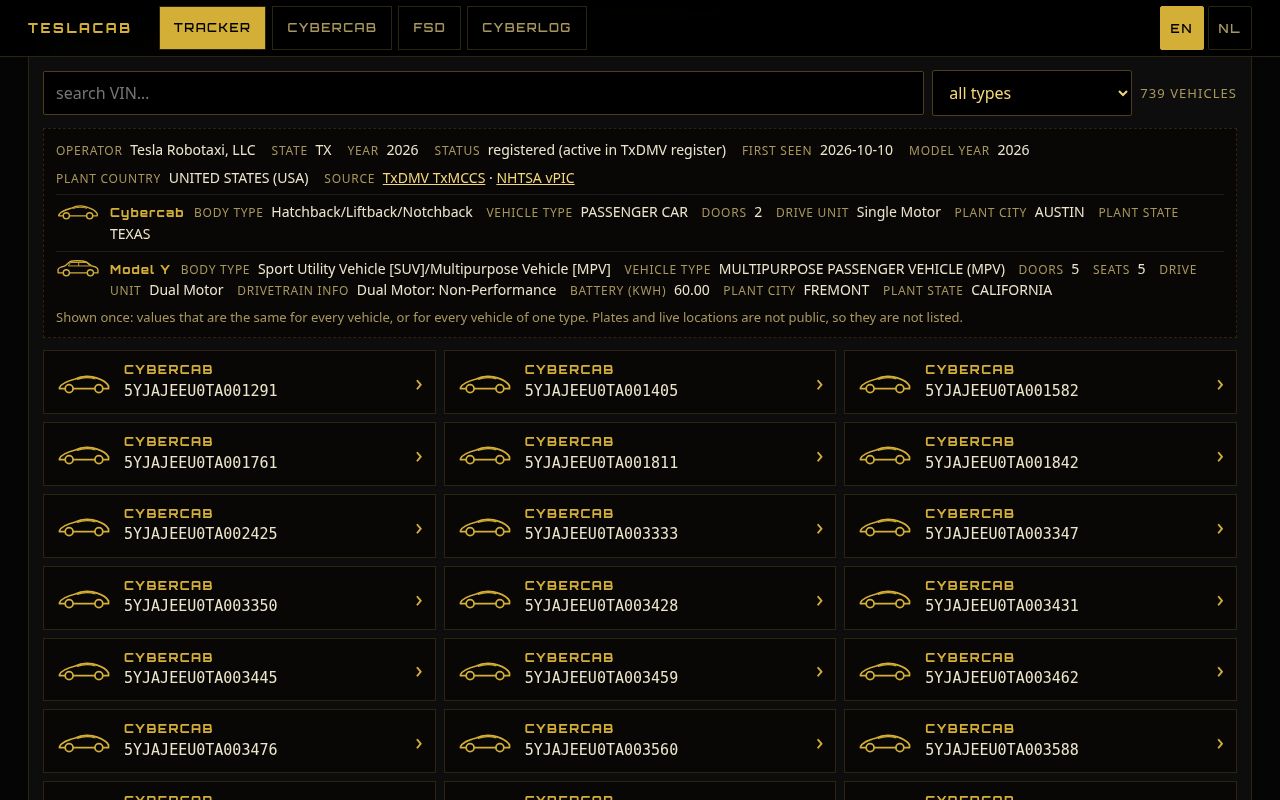Follow the TxDMV TxMCCS source link
Screen dimensions: 1280x800
tap(434, 178)
